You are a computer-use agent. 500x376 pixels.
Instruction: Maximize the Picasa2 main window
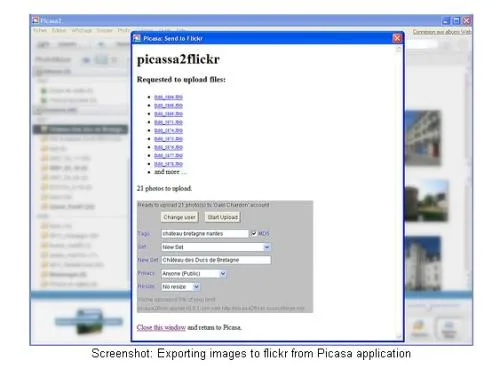(456, 21)
